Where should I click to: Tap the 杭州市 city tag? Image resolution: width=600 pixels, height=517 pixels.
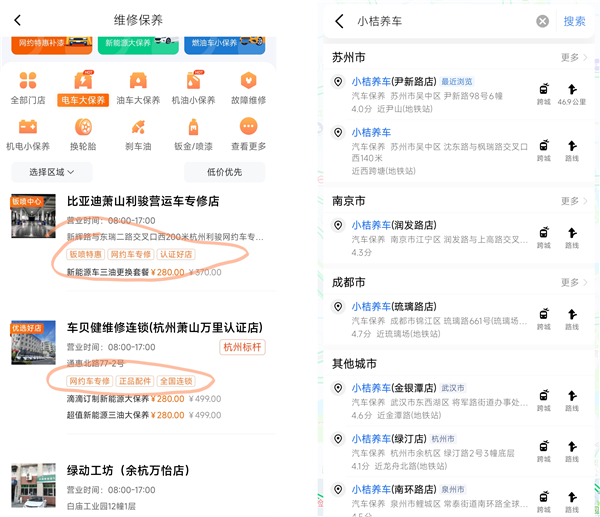pos(443,439)
